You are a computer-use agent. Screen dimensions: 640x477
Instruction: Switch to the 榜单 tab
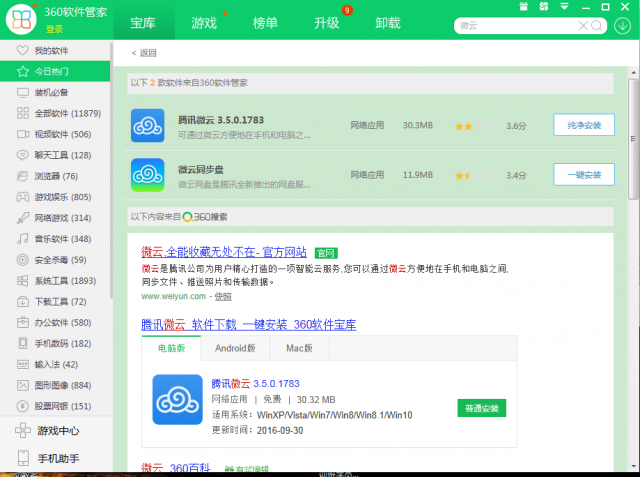pyautogui.click(x=265, y=23)
